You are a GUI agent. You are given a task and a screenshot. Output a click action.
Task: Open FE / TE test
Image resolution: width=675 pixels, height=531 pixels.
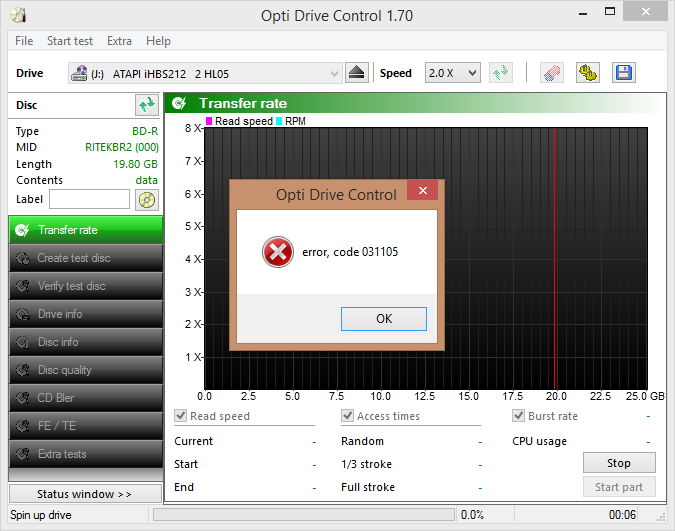tap(86, 426)
